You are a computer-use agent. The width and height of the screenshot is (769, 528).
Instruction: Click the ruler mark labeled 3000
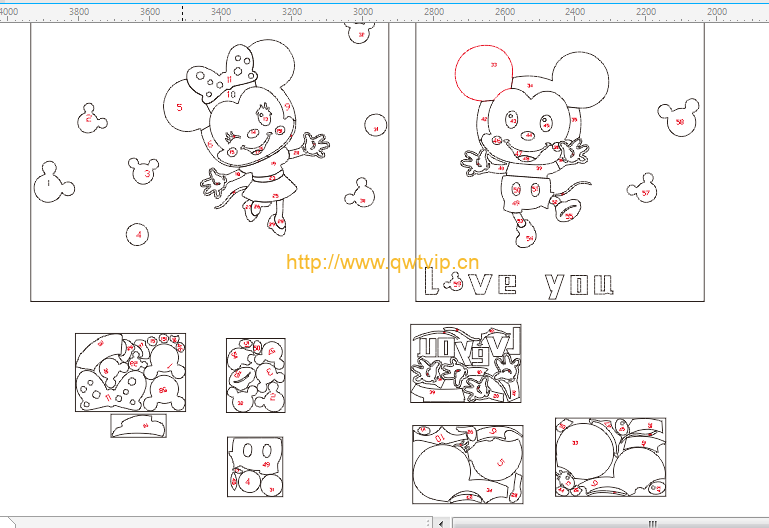363,11
